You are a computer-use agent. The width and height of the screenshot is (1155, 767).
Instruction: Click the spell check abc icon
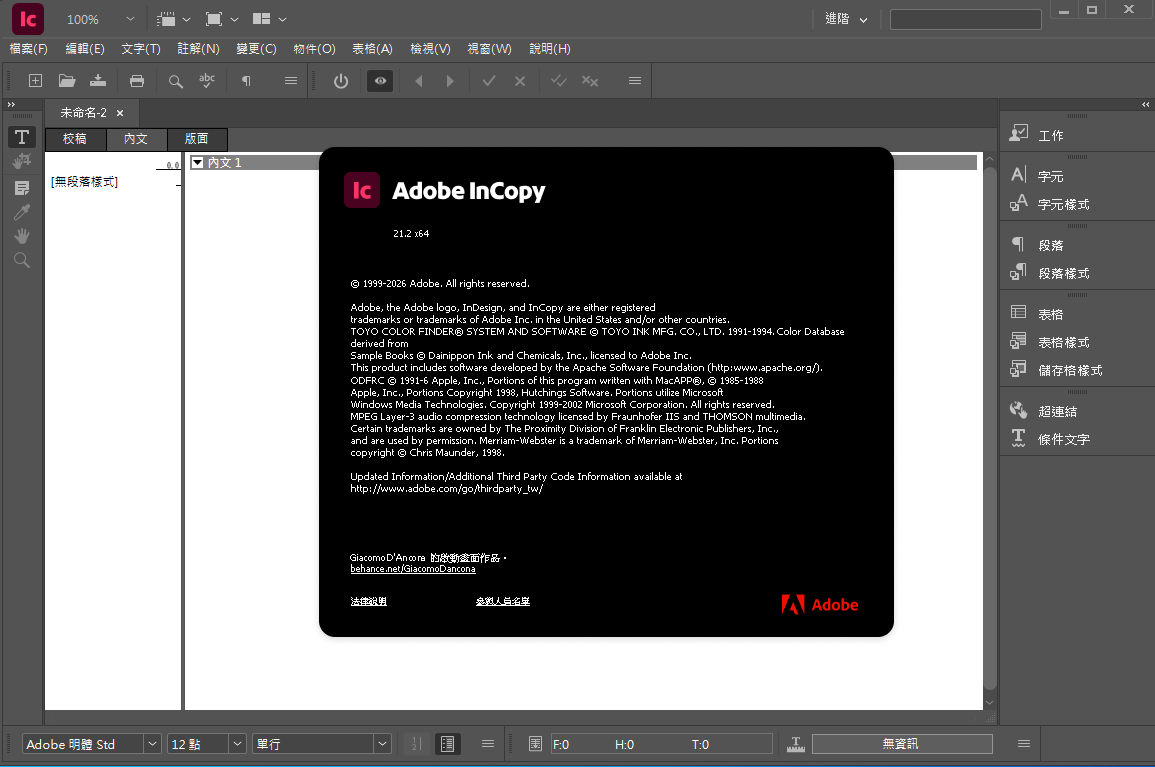click(x=207, y=81)
